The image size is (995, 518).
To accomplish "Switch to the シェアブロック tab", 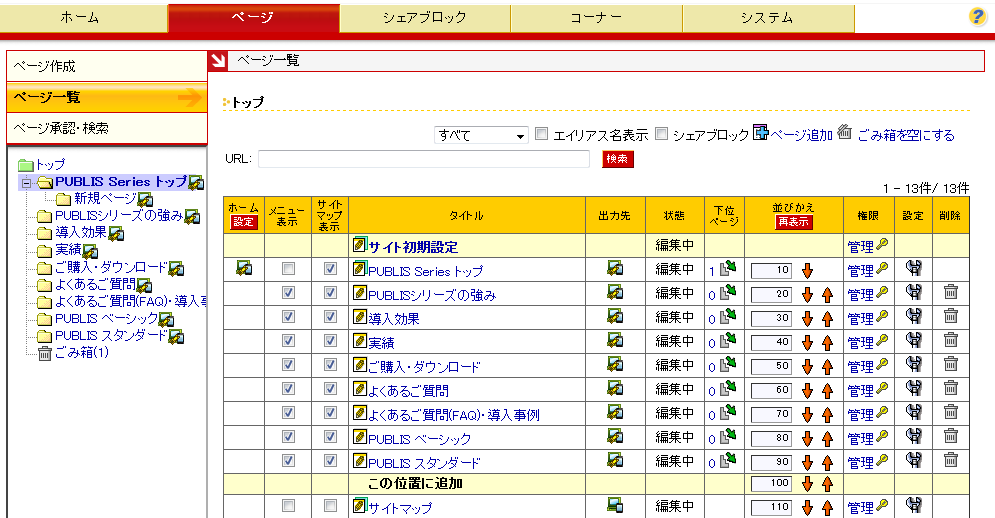I will coord(425,18).
